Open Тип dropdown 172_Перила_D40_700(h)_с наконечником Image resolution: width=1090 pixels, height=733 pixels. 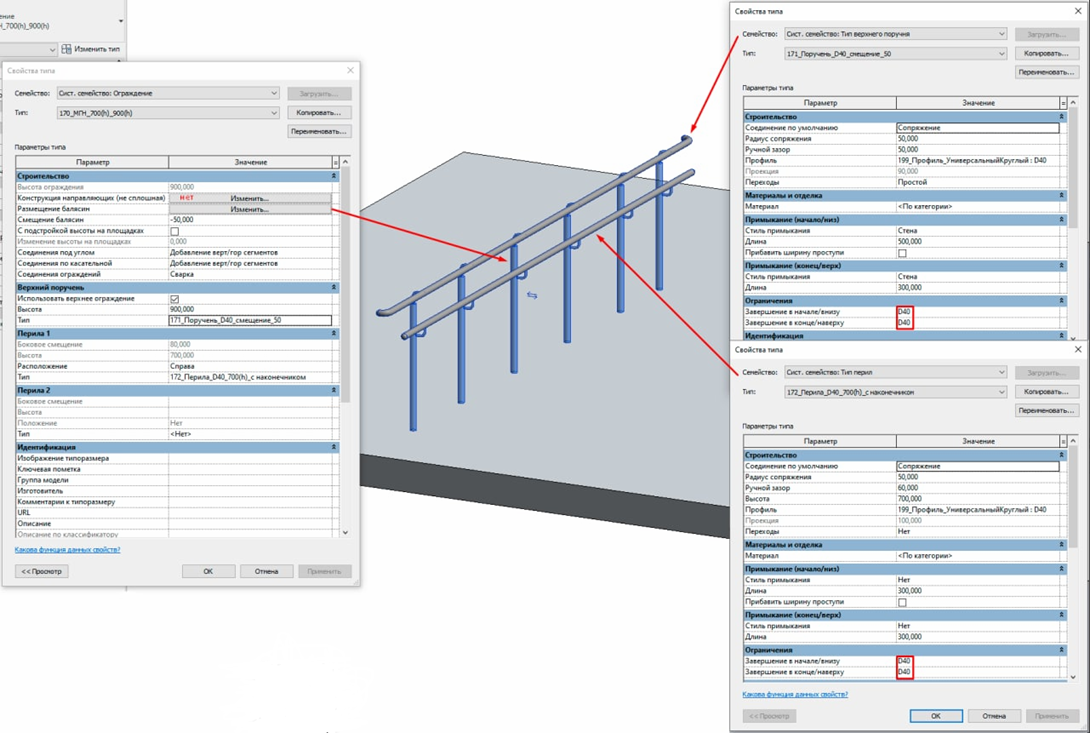tap(895, 392)
